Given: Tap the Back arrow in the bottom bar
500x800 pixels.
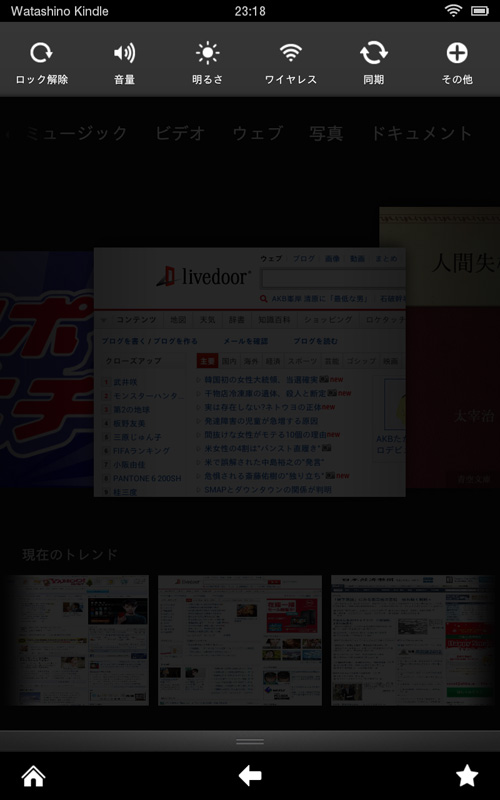Looking at the screenshot, I should point(250,776).
